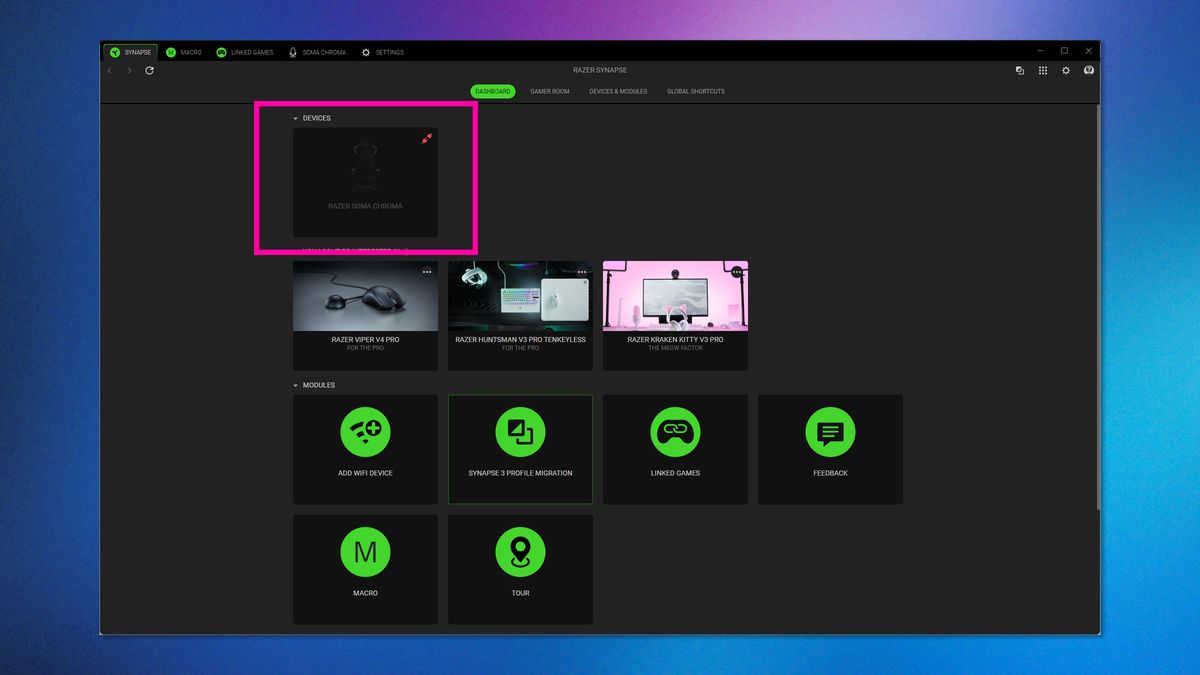
Task: Select the Dashboard sub-tab
Action: [x=493, y=91]
